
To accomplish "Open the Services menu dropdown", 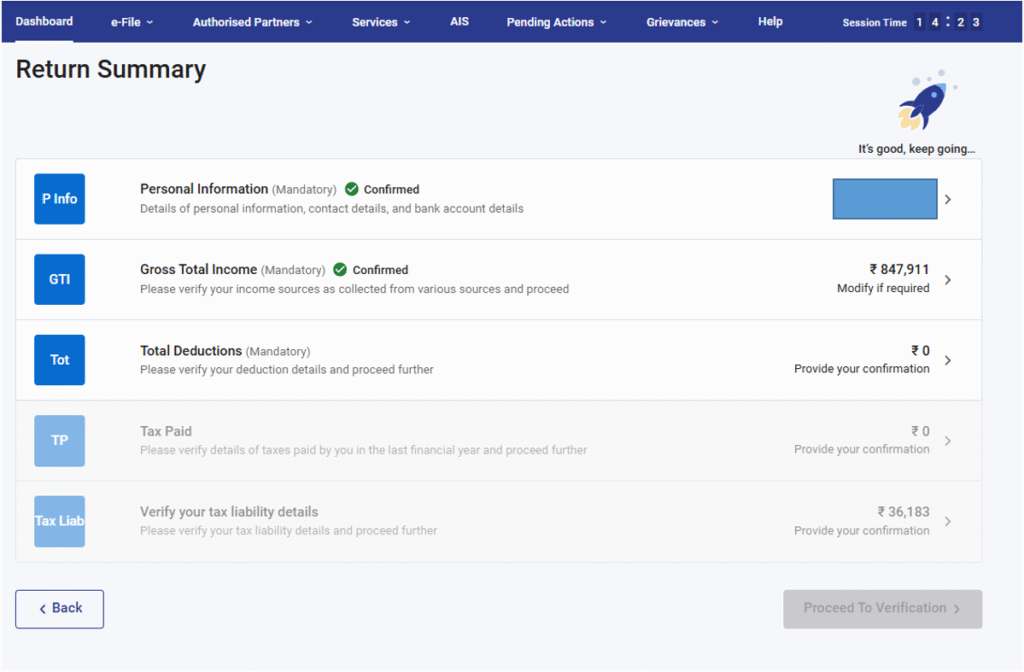I will tap(381, 22).
